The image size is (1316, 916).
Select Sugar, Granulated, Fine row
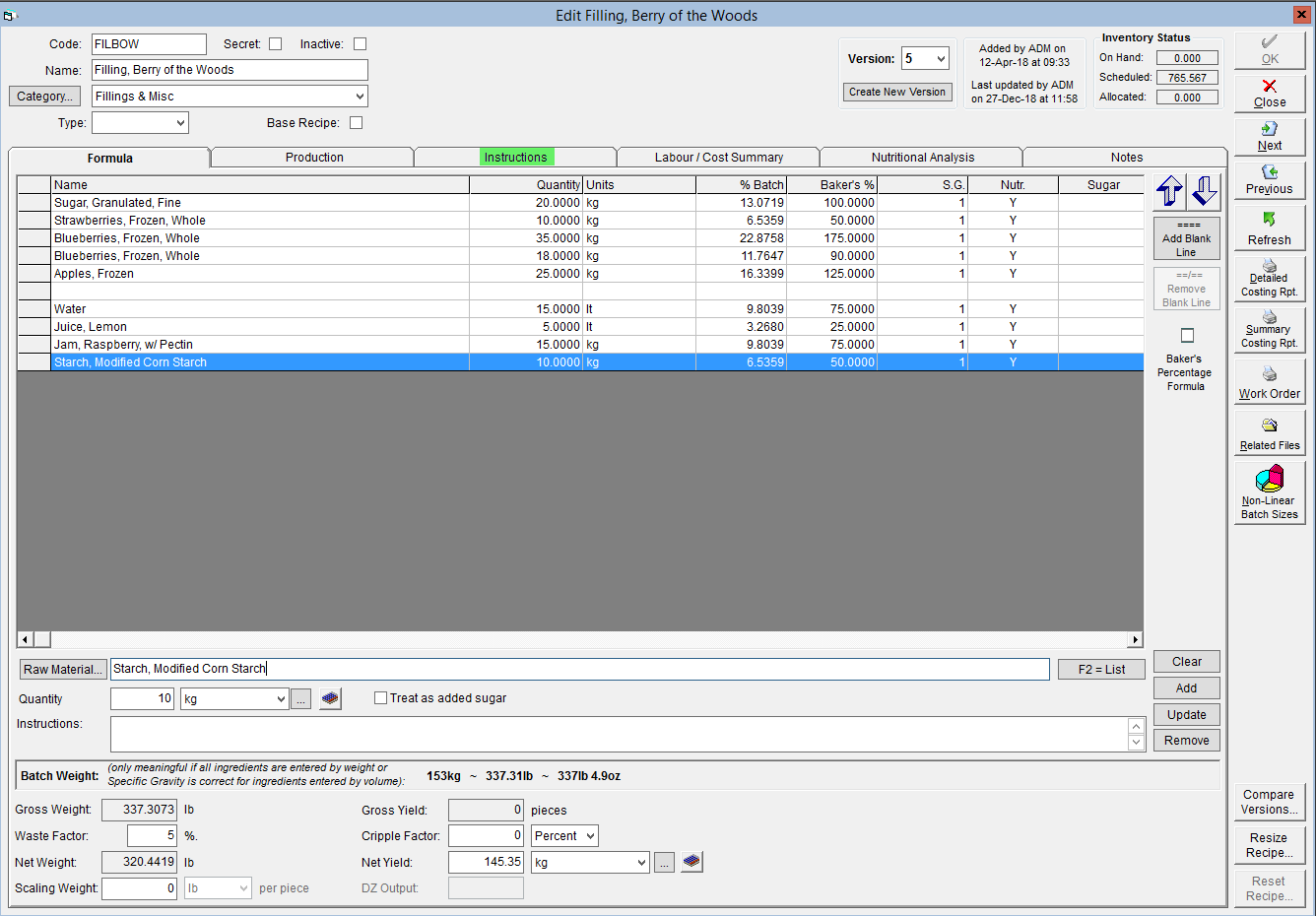tap(580, 203)
